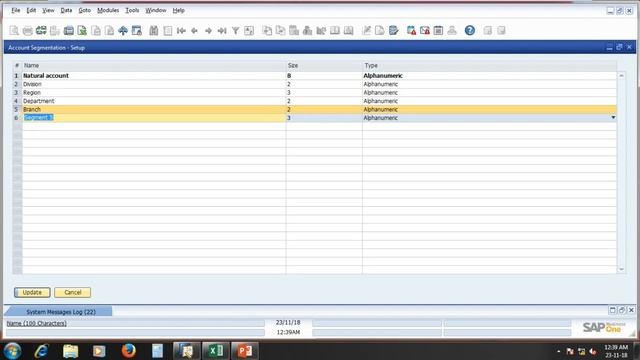Screen dimensions: 640x360
Task: Open the Help menu
Action: pyautogui.click(x=178, y=10)
